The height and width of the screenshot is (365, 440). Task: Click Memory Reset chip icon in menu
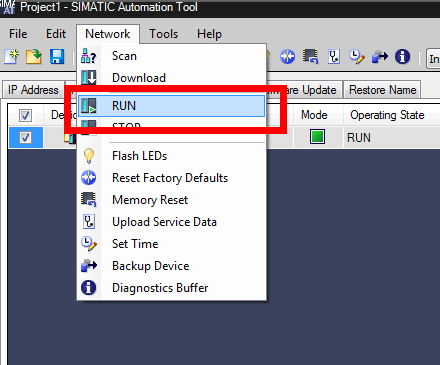pos(89,199)
